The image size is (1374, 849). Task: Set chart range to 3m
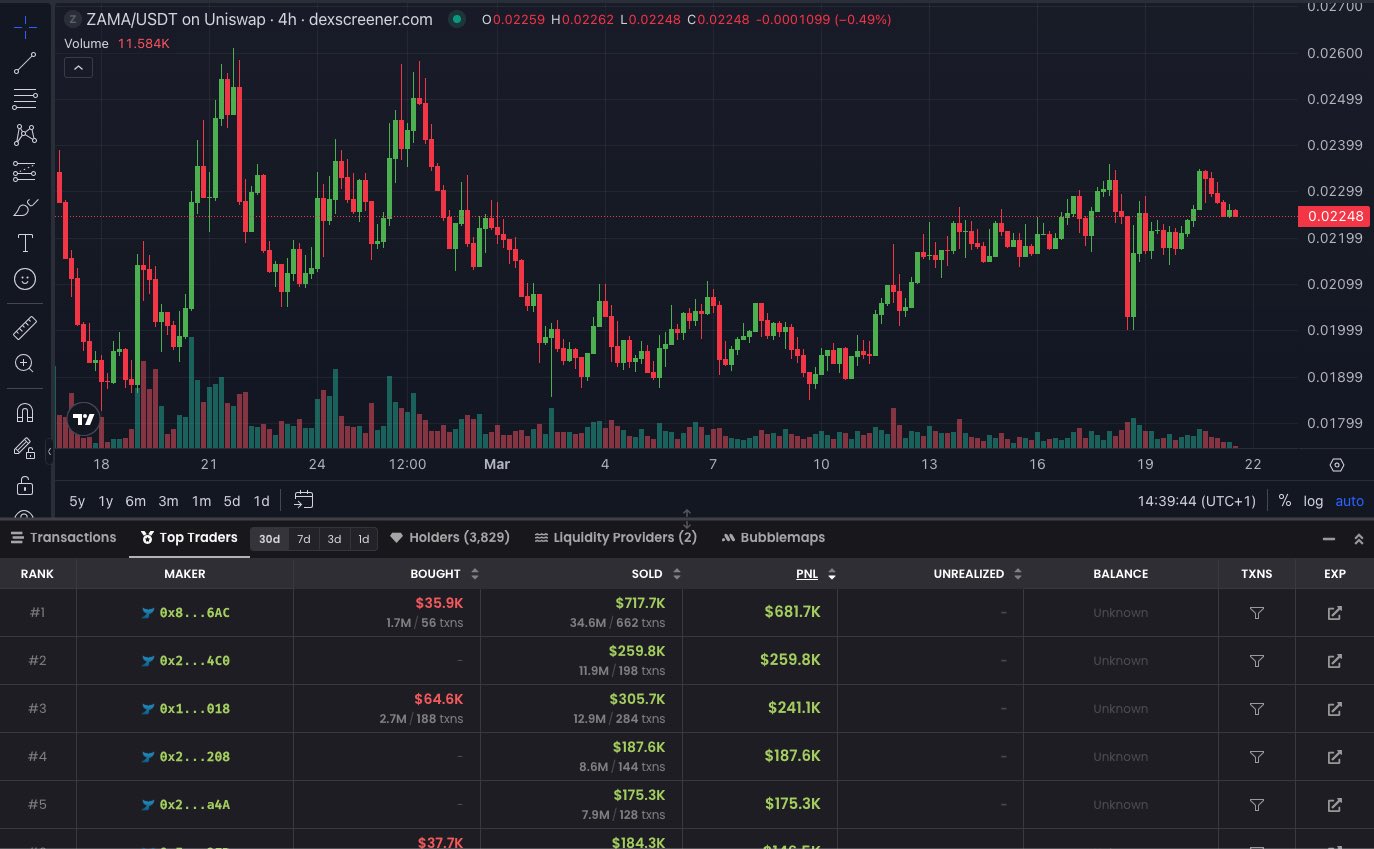pyautogui.click(x=168, y=501)
